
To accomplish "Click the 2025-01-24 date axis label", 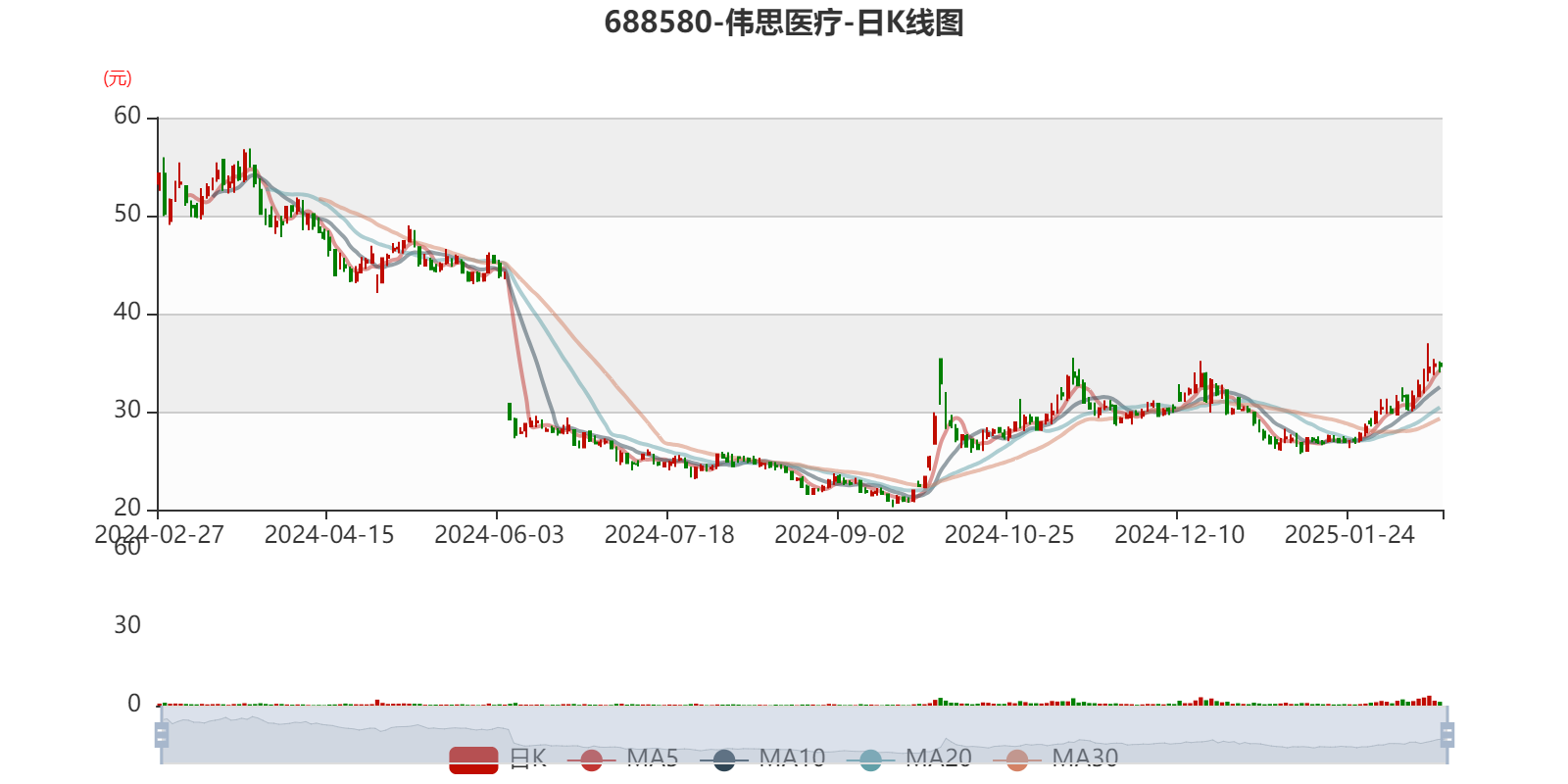I will coord(1349,535).
